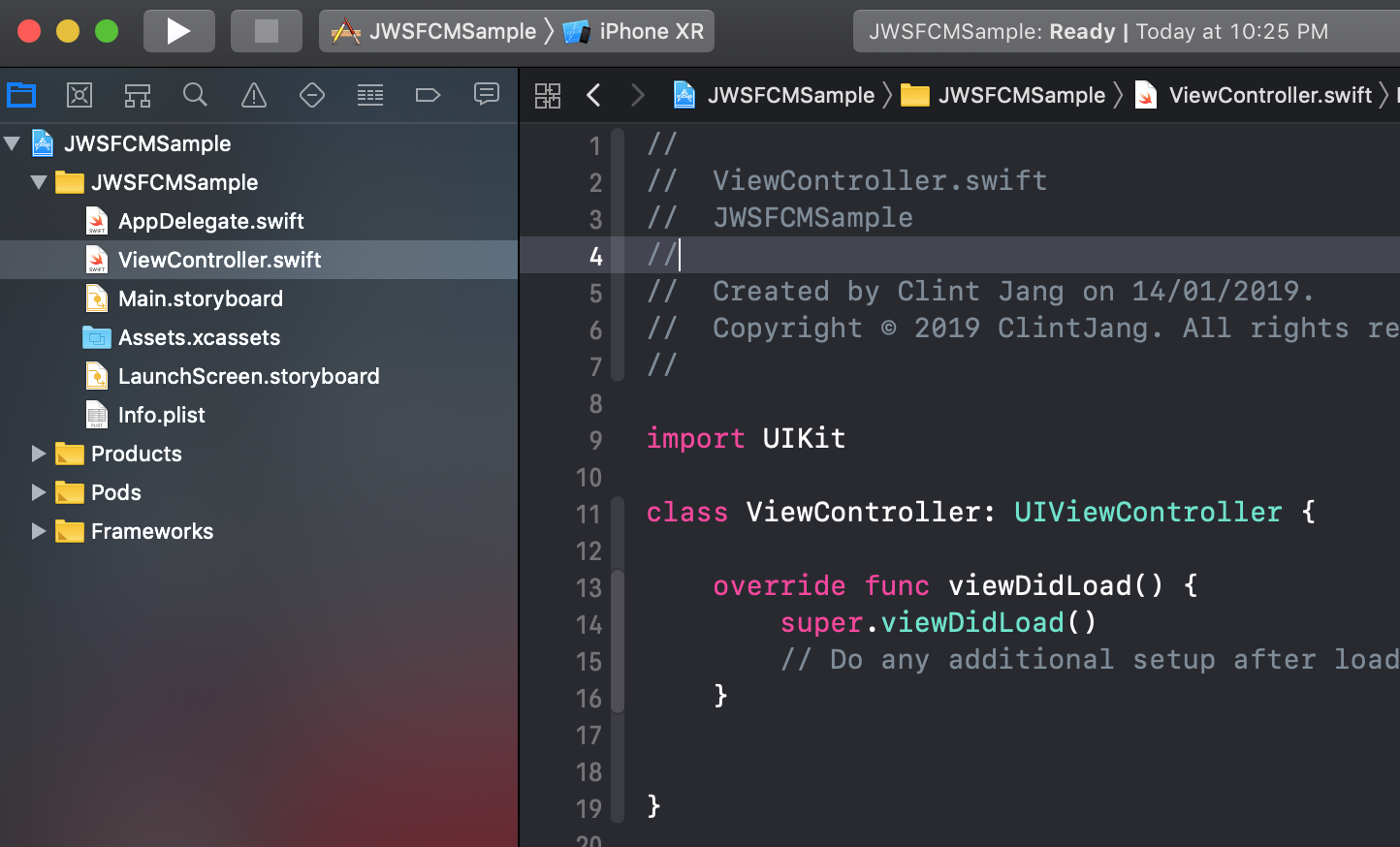
Task: Click the code folding ribbon beside viewDidLoad
Action: (618, 642)
